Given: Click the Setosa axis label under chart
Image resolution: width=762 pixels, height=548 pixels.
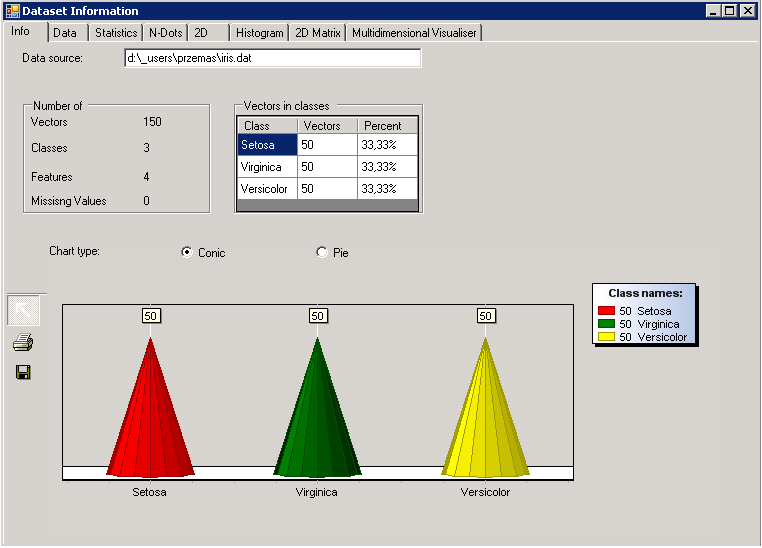Looking at the screenshot, I should tap(149, 492).
